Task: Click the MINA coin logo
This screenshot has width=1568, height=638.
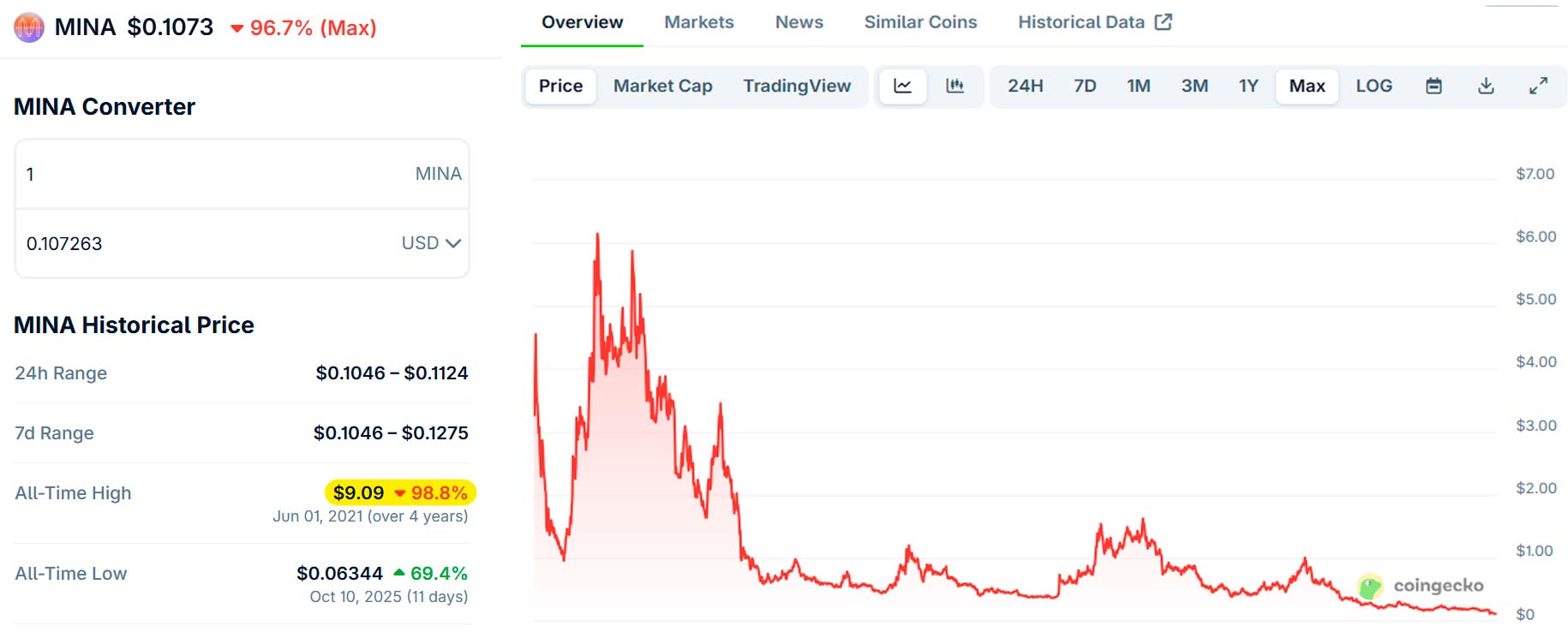Action: (x=29, y=27)
